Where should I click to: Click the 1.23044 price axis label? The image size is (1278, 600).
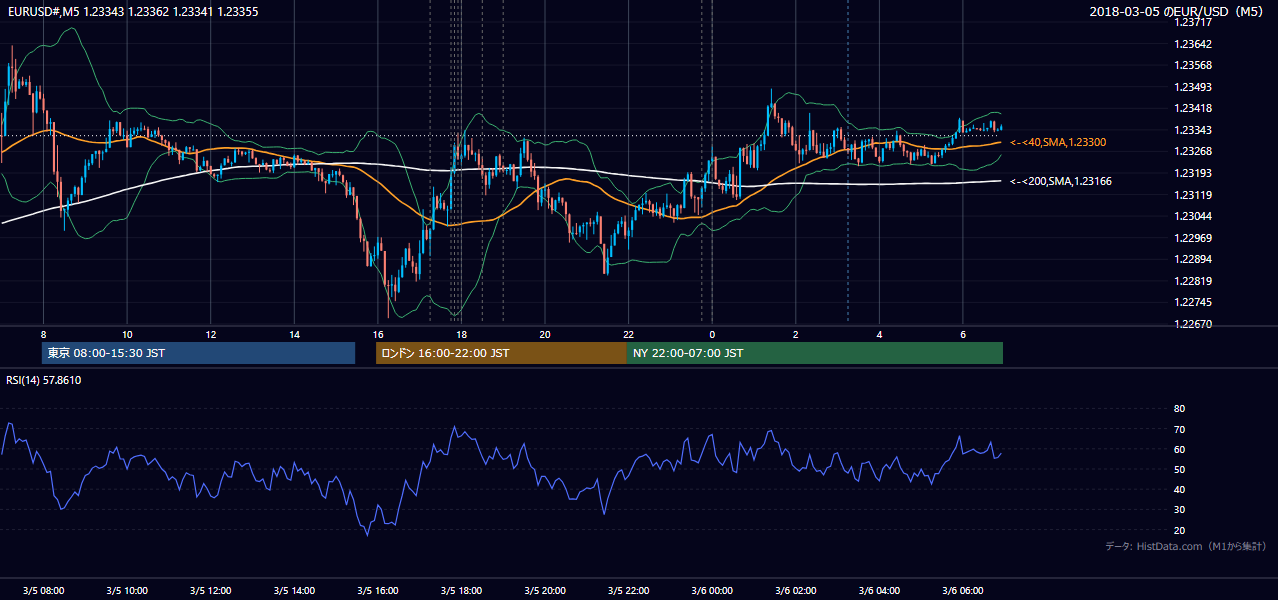pyautogui.click(x=1193, y=217)
